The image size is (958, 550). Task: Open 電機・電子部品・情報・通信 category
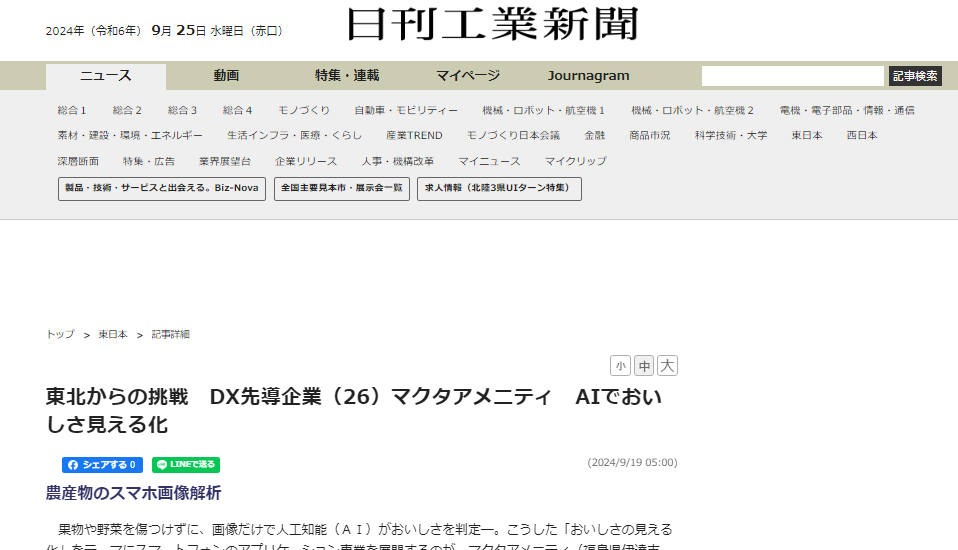847,110
